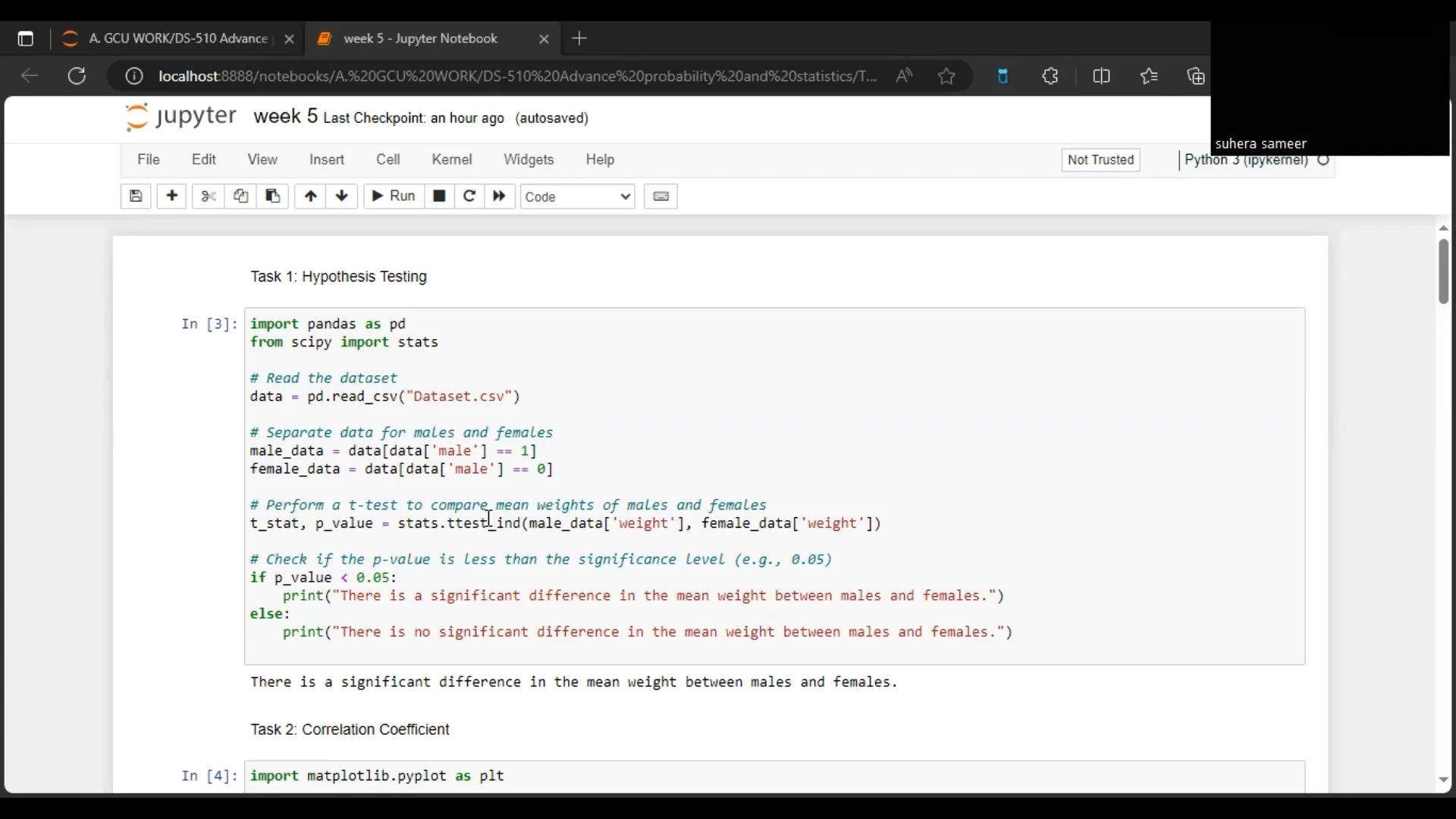
Task: Insert a cell below with the plus icon
Action: coord(172,196)
